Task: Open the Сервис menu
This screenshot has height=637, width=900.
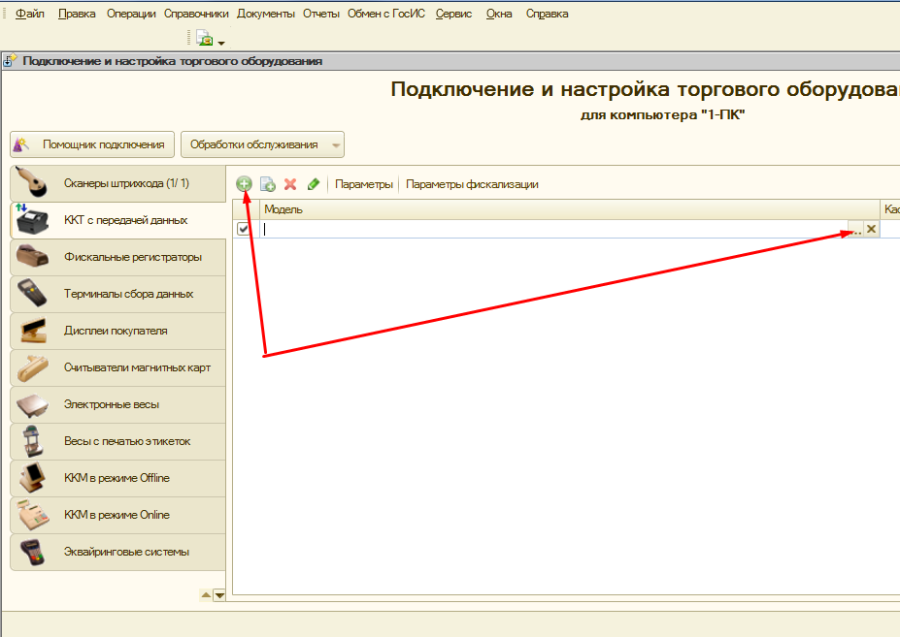Action: coord(454,14)
